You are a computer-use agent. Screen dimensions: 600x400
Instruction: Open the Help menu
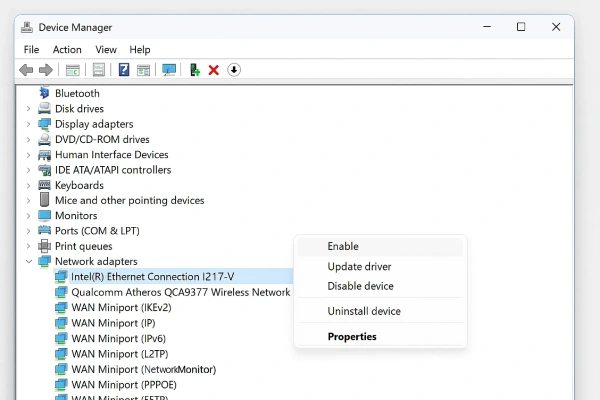[x=140, y=50]
